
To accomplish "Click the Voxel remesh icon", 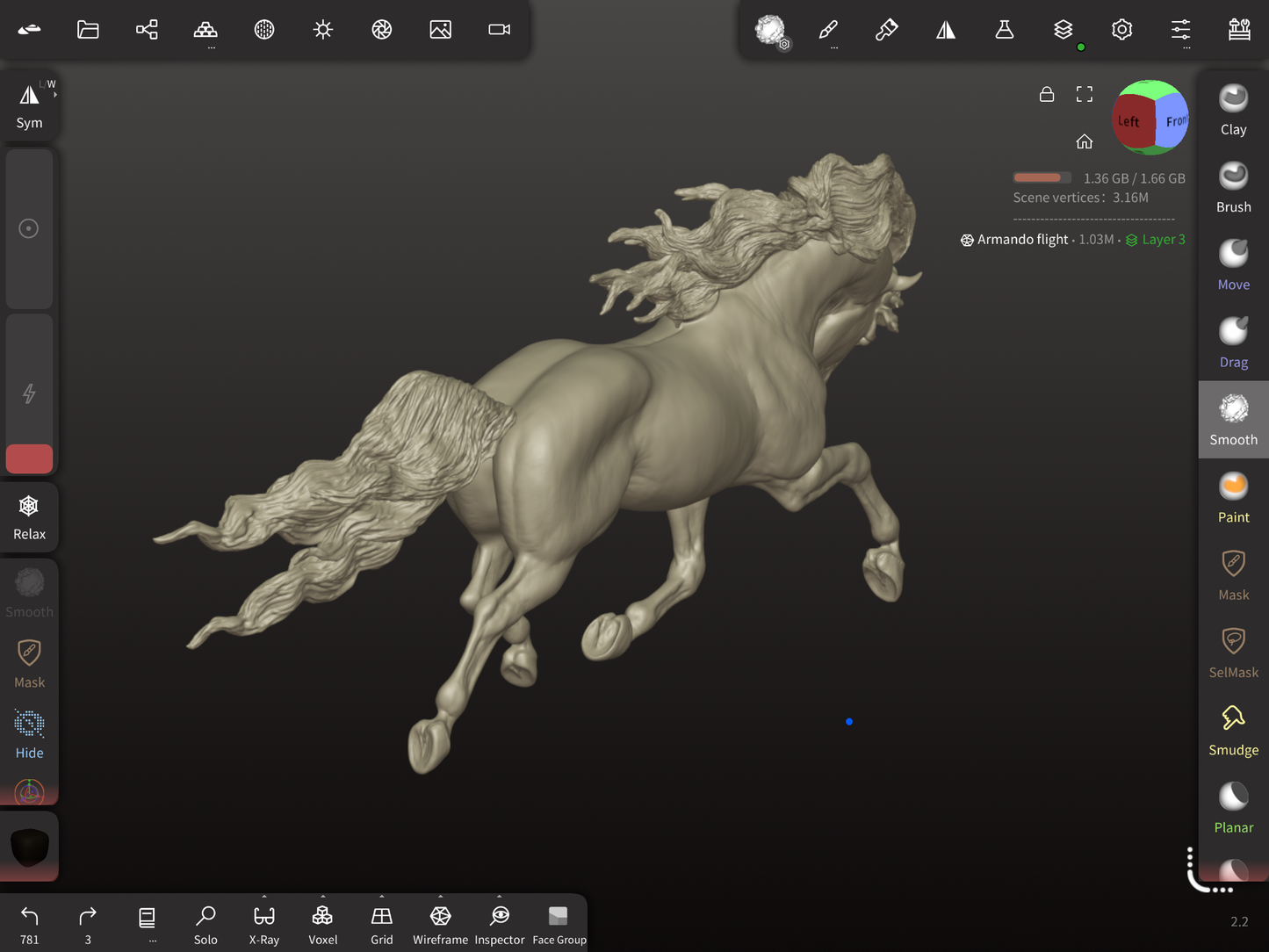I will (x=322, y=924).
